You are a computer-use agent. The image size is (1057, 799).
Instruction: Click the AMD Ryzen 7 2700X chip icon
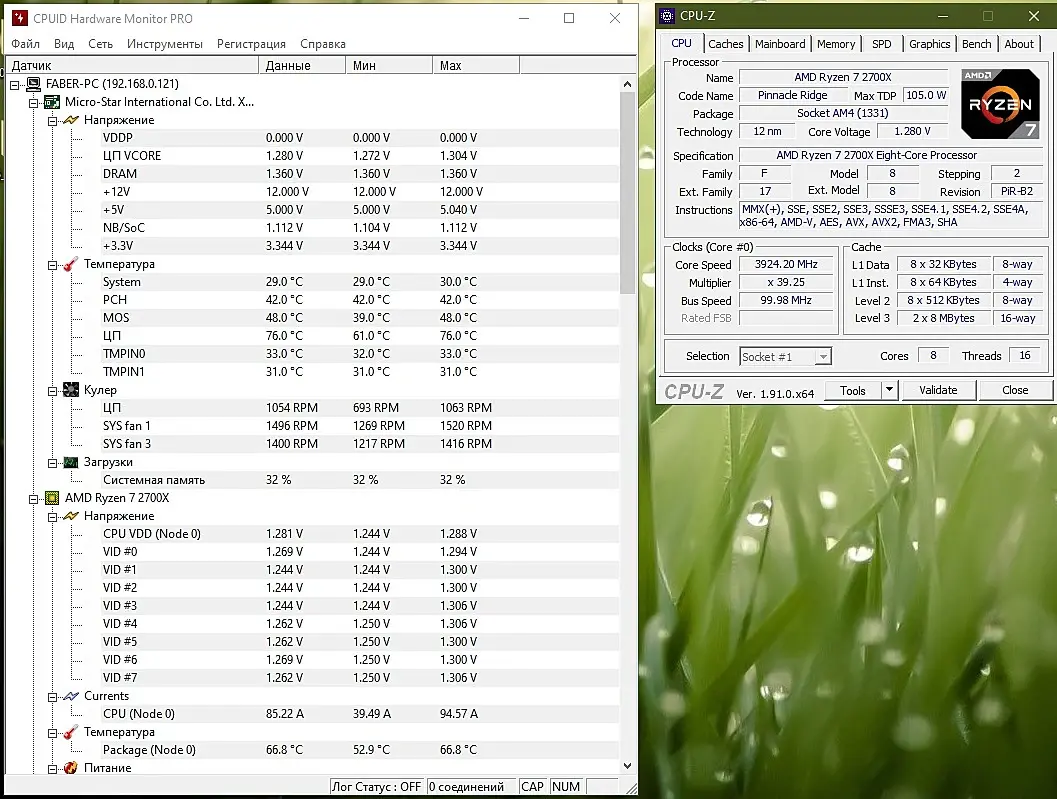point(52,498)
